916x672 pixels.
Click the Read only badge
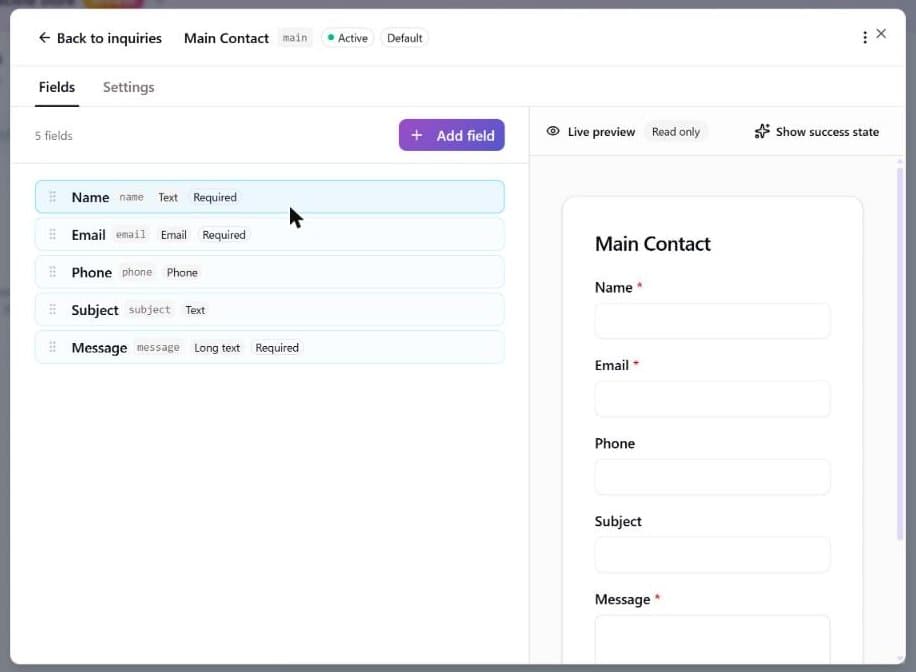tap(676, 132)
